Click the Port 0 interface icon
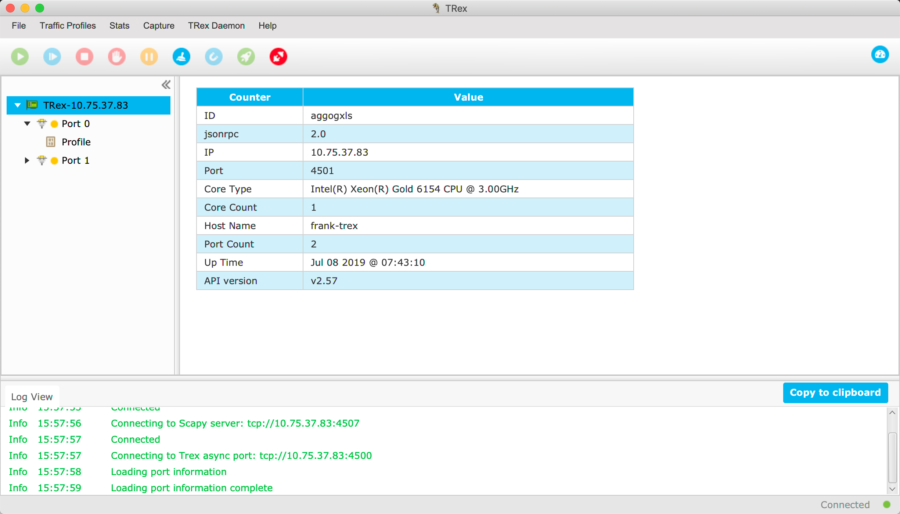900x514 pixels. (42, 123)
